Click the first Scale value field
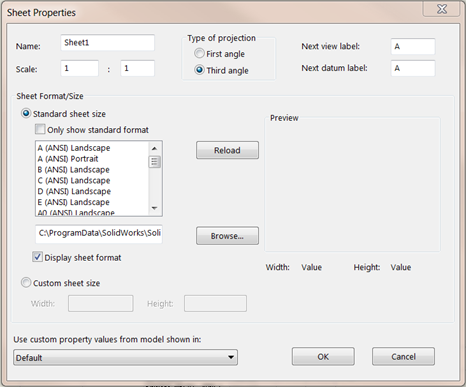This screenshot has width=466, height=387. coord(79,68)
